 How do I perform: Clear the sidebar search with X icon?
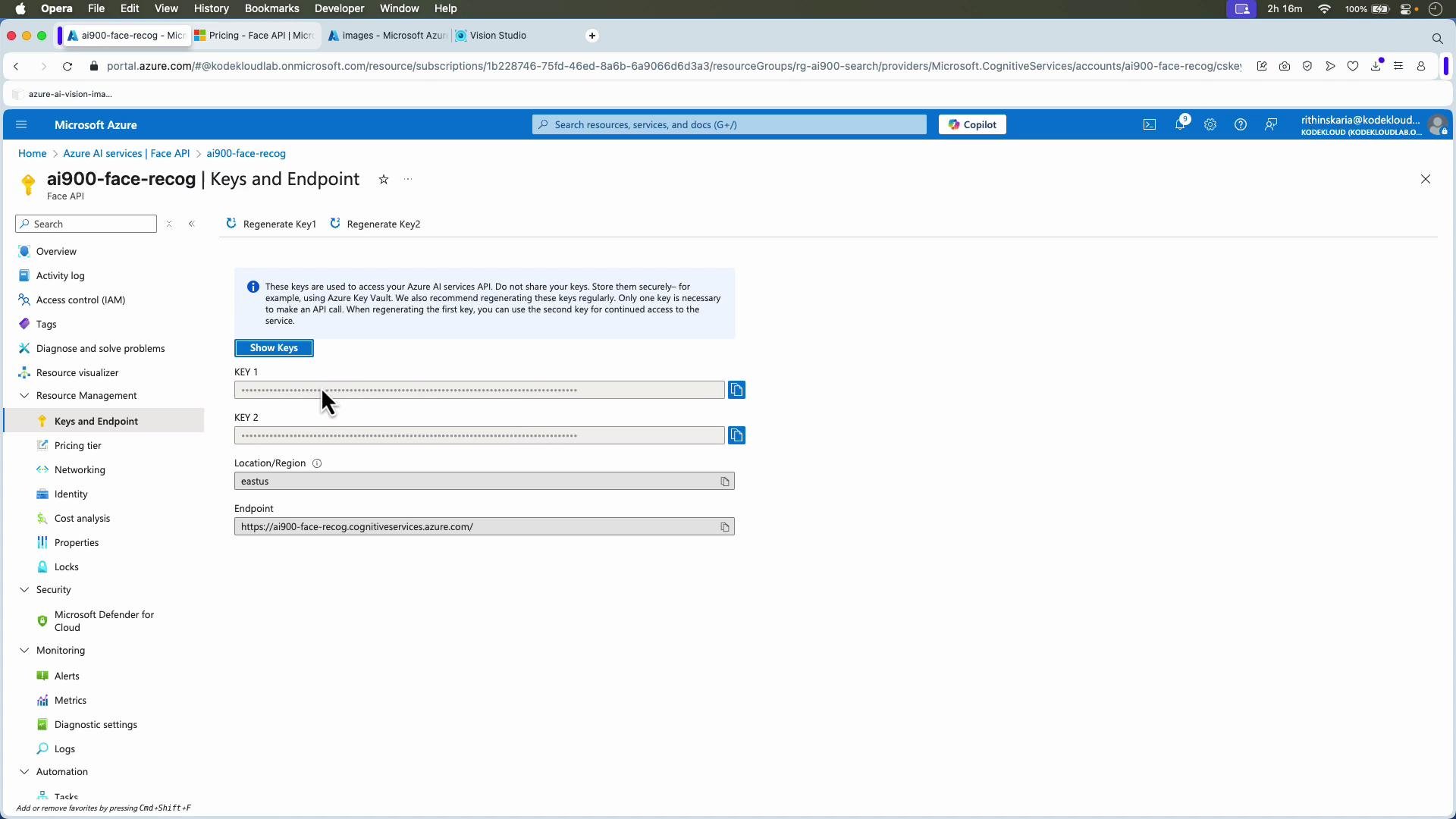coord(169,224)
